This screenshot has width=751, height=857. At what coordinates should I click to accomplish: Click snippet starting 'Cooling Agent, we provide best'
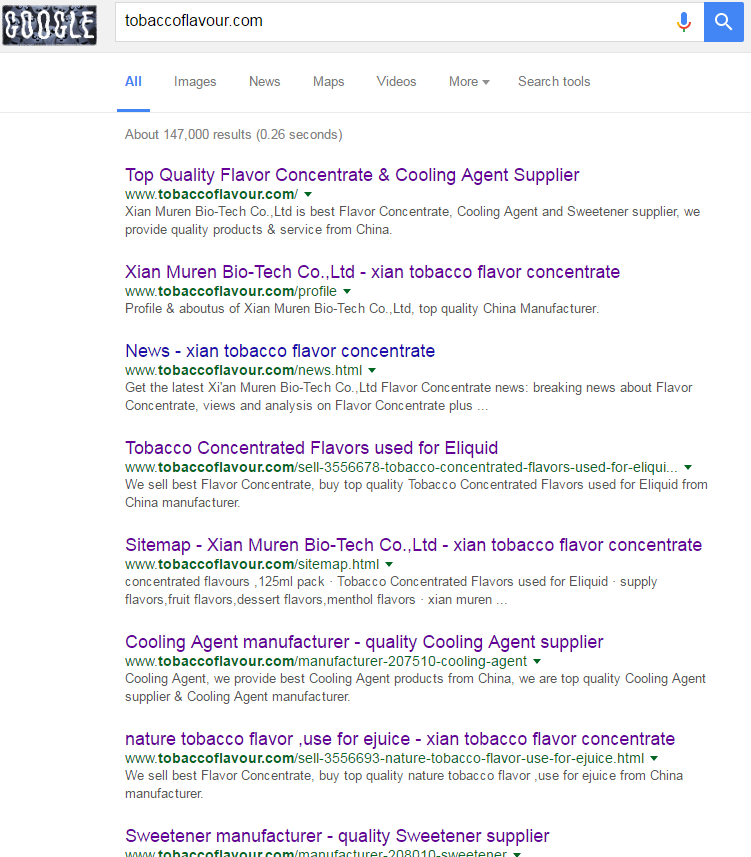click(415, 688)
